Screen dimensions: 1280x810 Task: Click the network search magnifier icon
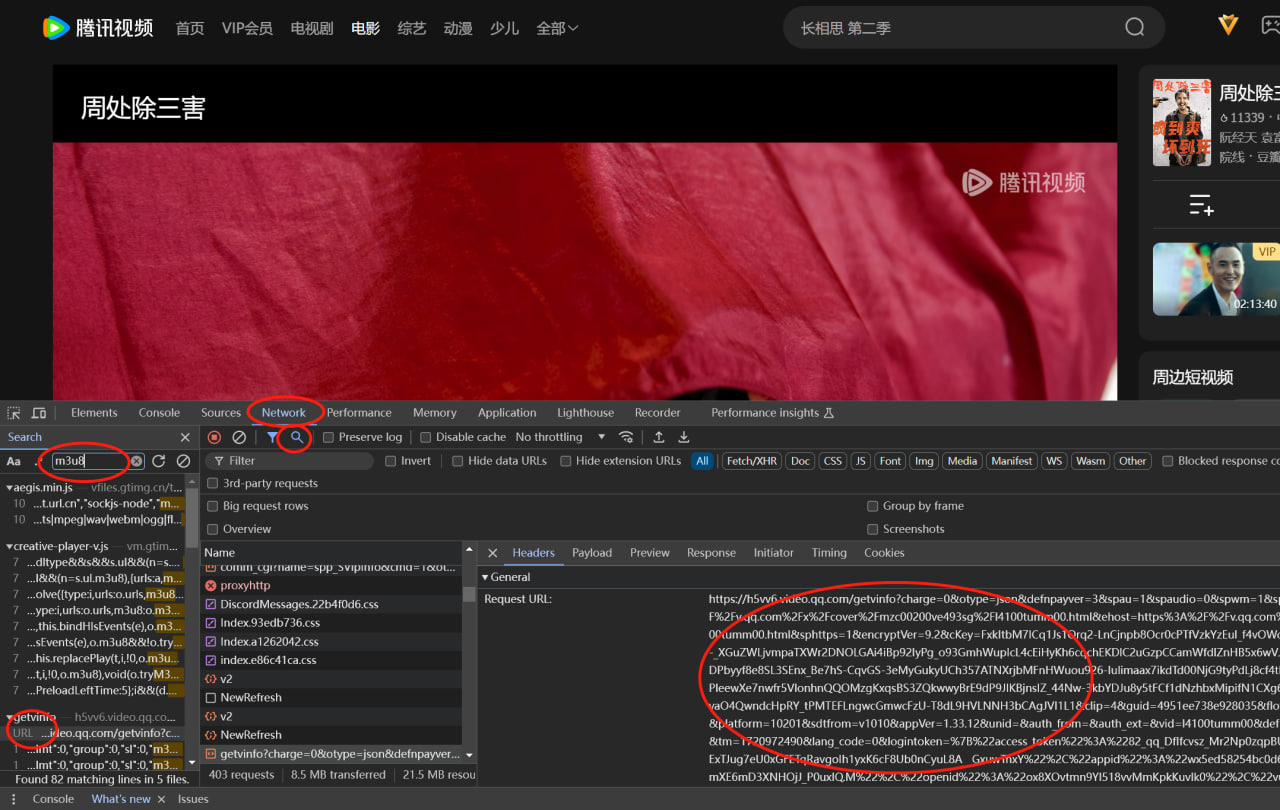[297, 437]
